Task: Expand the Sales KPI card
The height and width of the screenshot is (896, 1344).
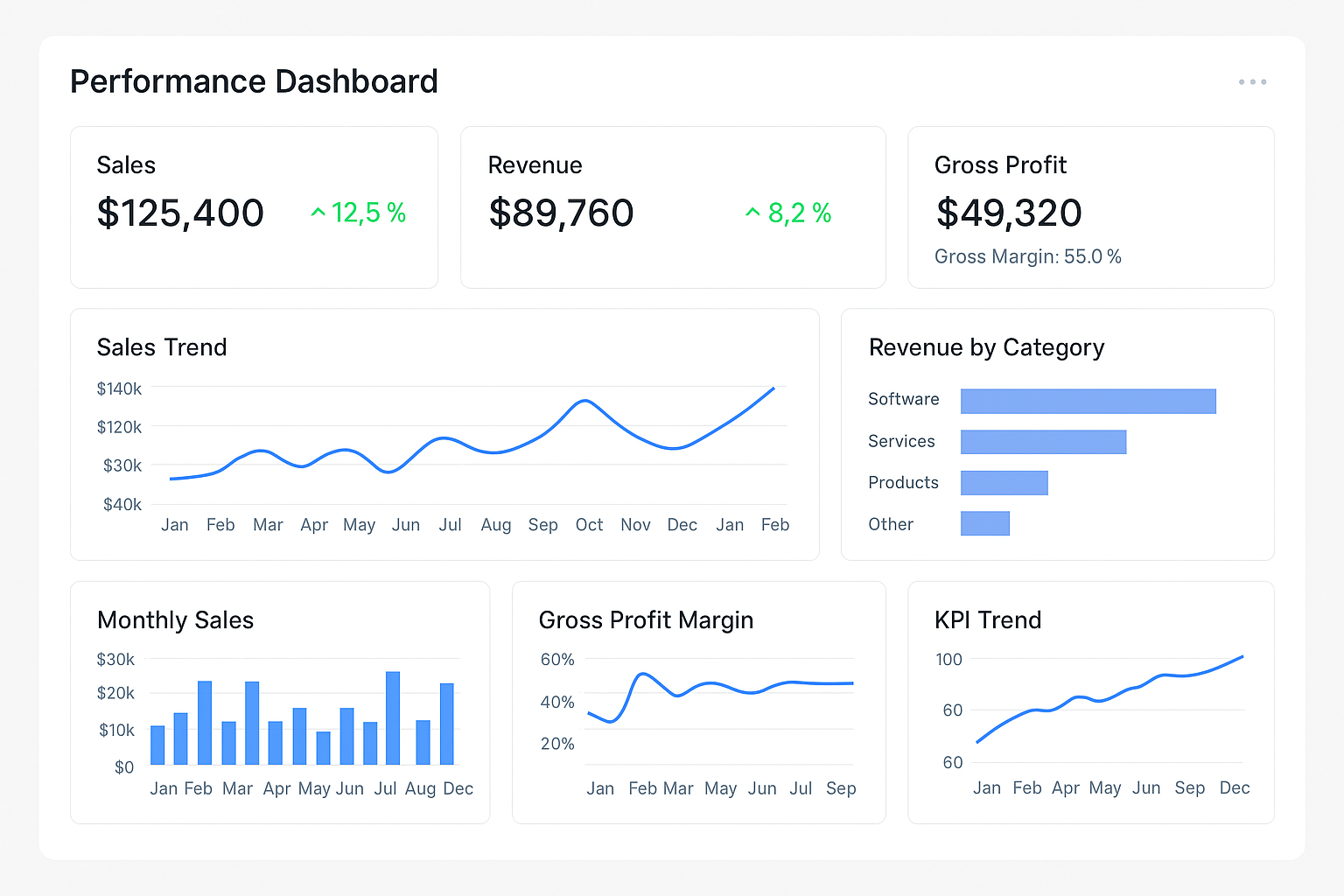Action: [x=254, y=206]
